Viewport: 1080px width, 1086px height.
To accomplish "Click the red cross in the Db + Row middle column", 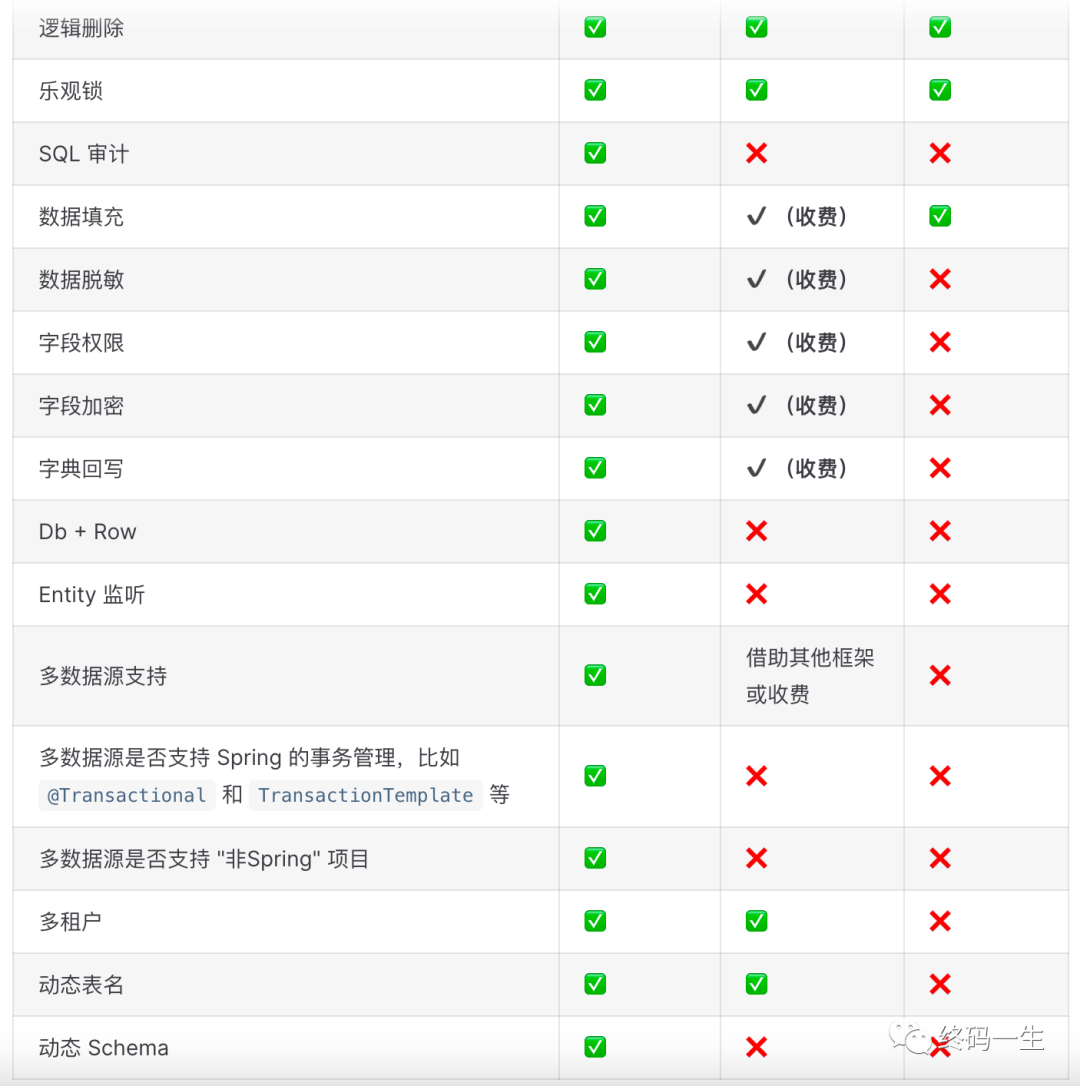I will click(756, 531).
